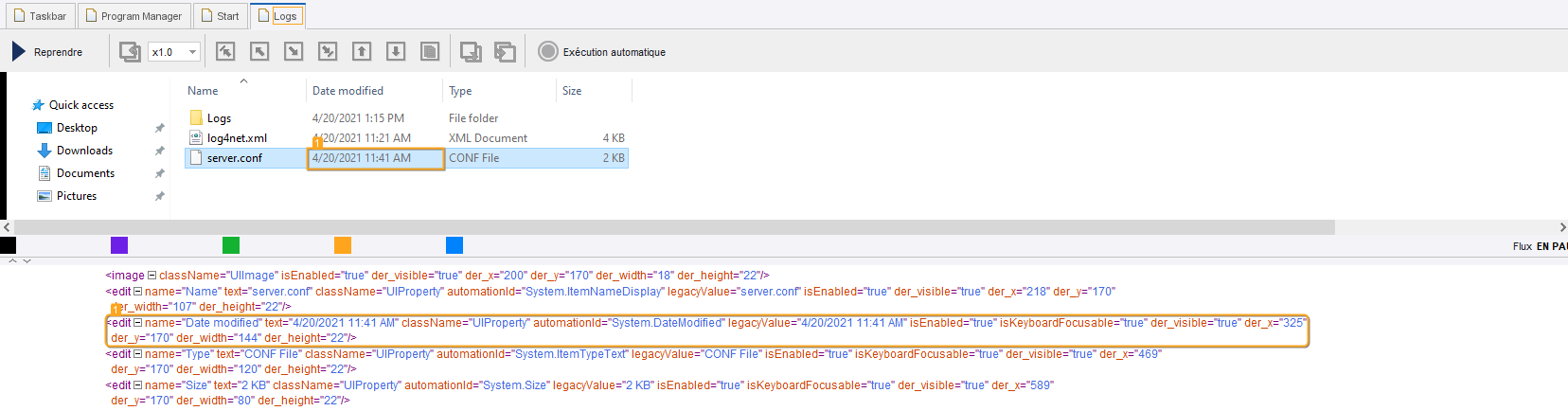Screen dimensions: 1568x411
Task: Collapse the edit node named Size
Action: [x=137, y=385]
